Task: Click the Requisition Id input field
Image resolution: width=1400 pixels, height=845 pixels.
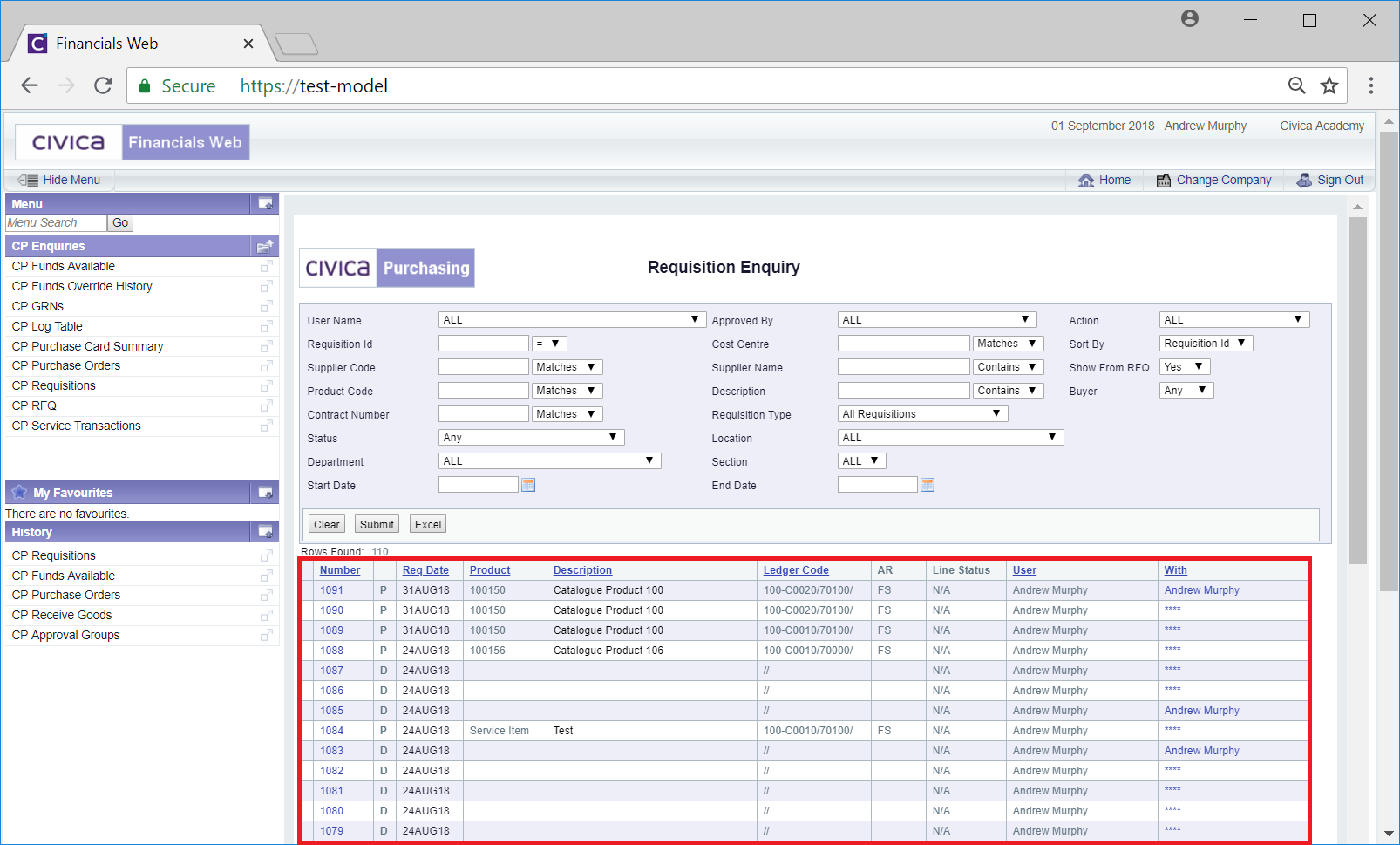Action: click(x=484, y=344)
